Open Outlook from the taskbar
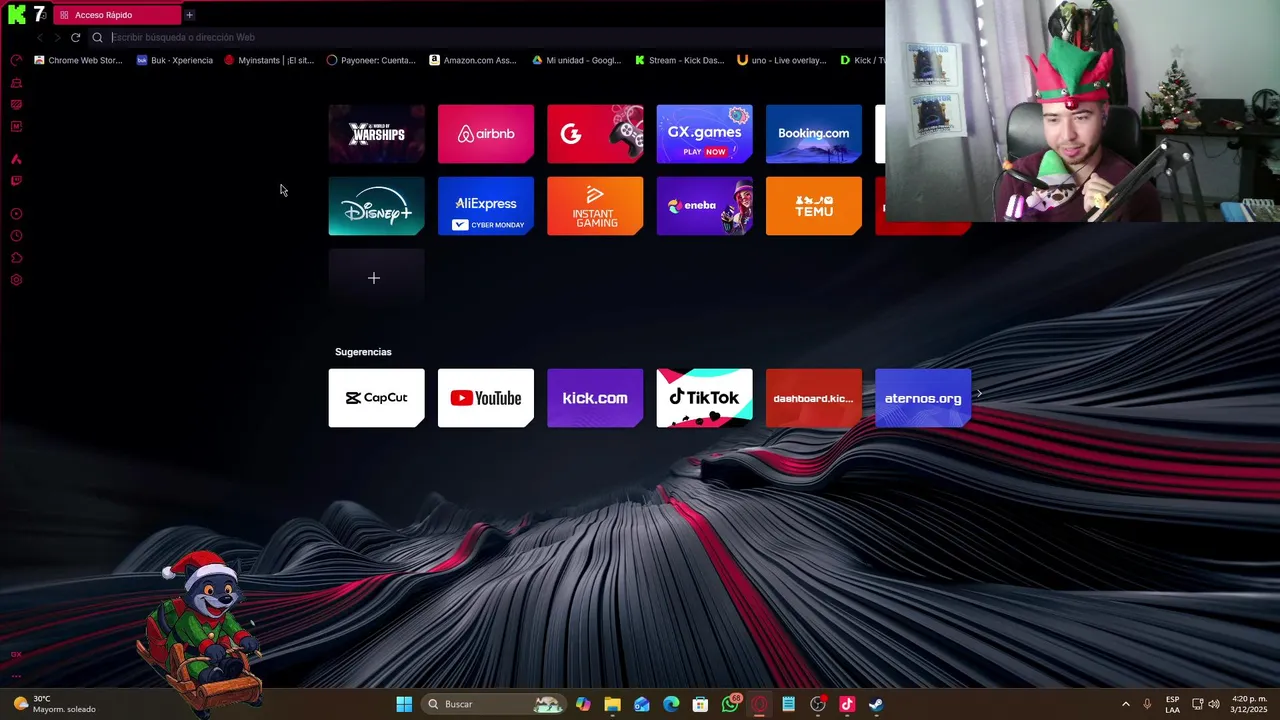The width and height of the screenshot is (1280, 720). click(642, 704)
